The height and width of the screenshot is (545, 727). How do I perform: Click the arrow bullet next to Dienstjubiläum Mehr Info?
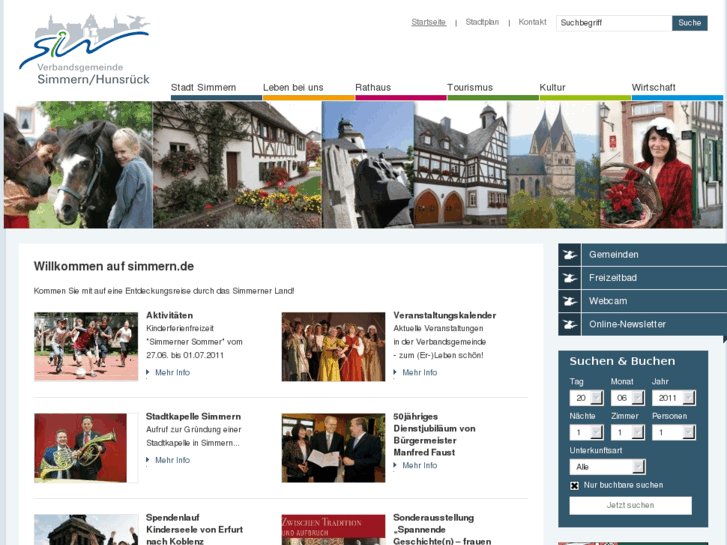[395, 465]
